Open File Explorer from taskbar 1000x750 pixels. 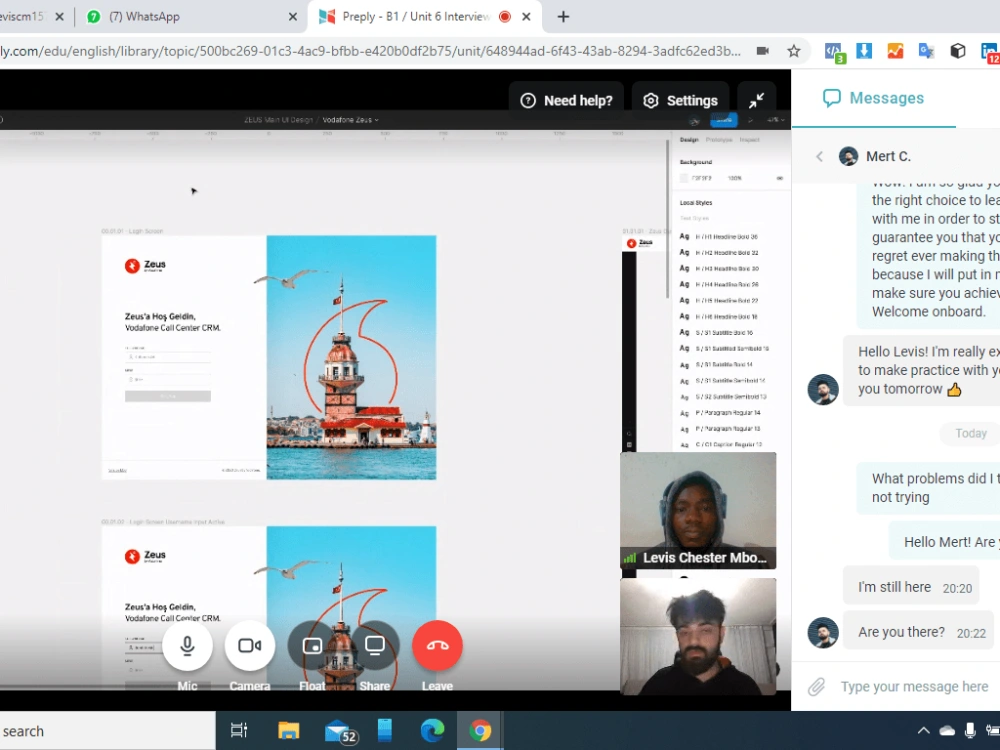click(x=288, y=730)
